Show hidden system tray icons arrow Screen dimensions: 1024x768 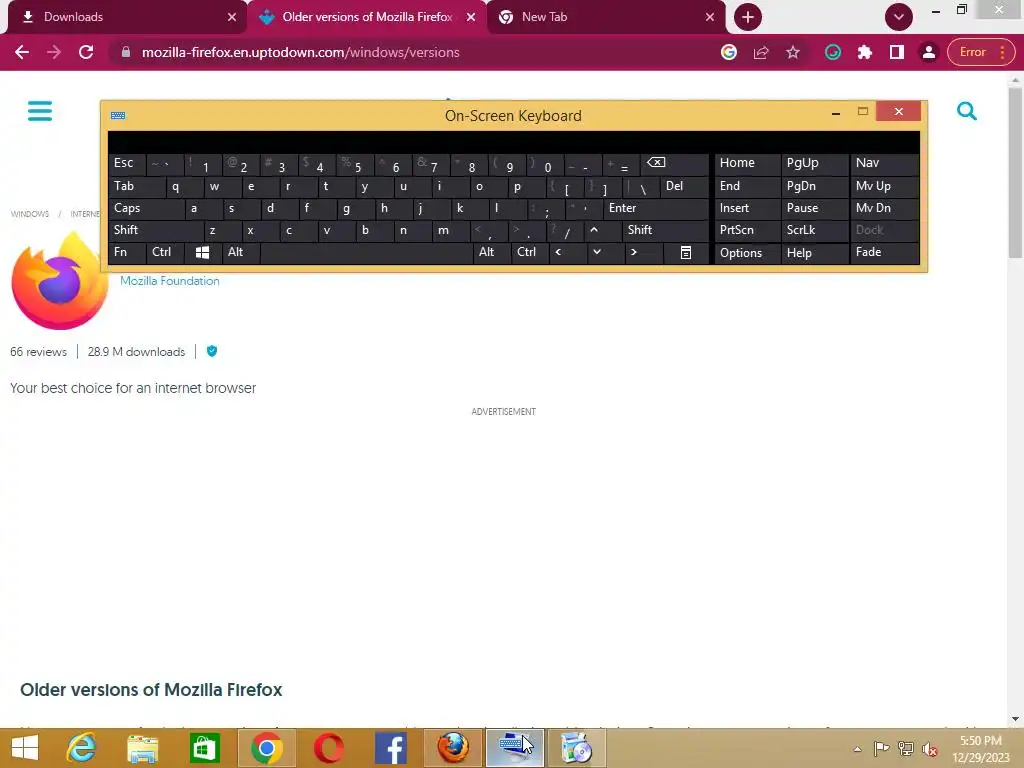[x=857, y=749]
